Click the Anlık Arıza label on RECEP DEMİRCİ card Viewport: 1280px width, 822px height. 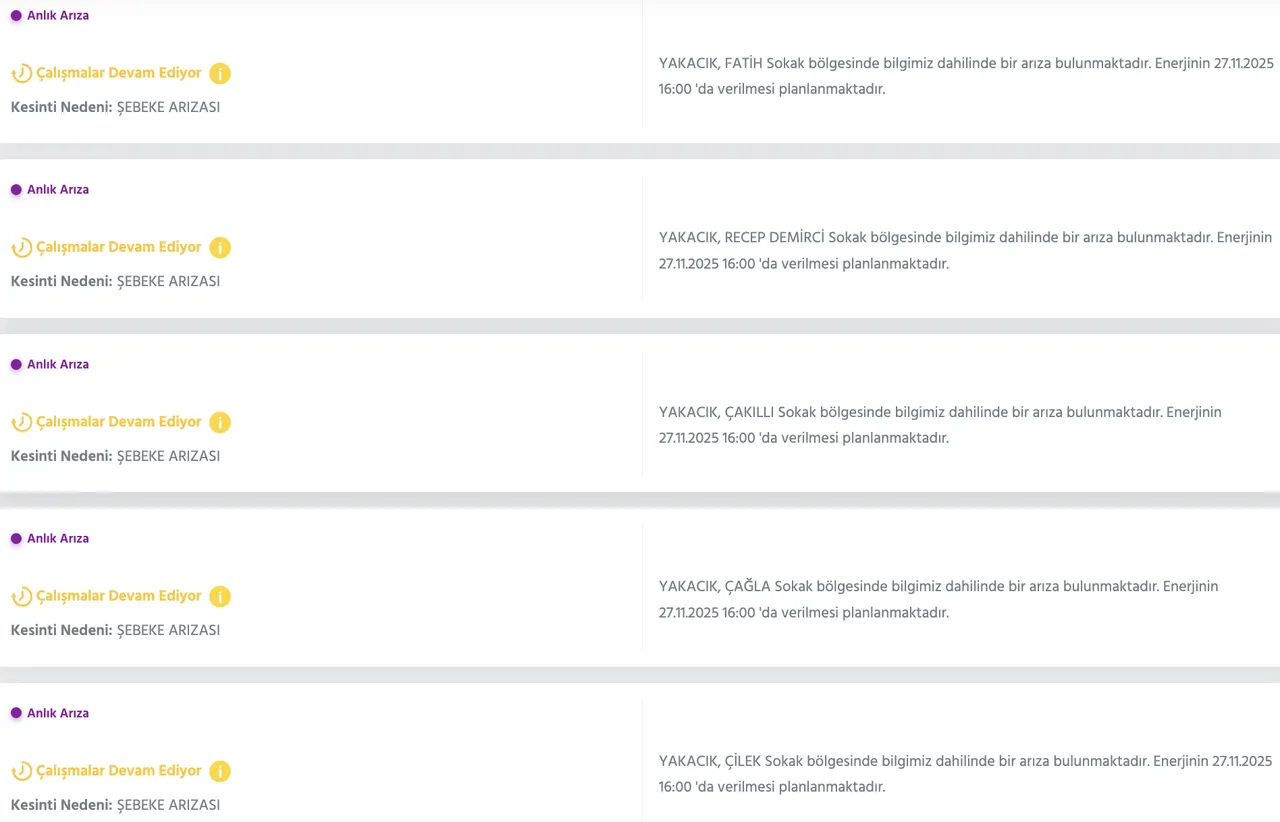click(58, 190)
